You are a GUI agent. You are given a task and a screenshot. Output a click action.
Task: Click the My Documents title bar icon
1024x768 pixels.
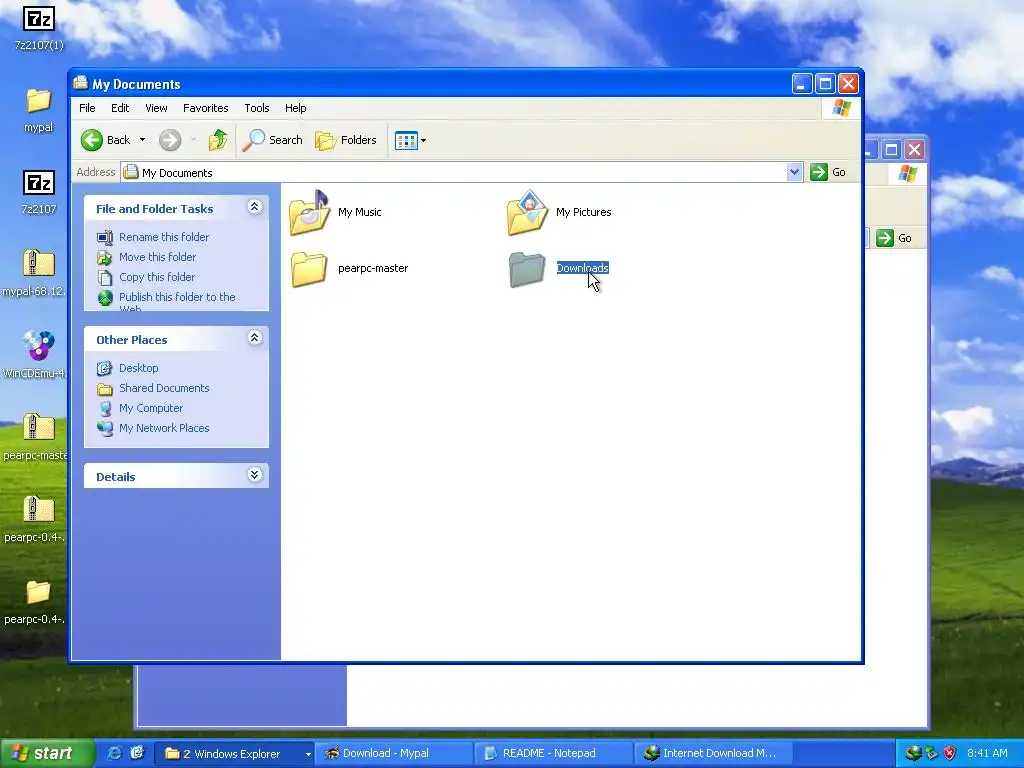81,83
